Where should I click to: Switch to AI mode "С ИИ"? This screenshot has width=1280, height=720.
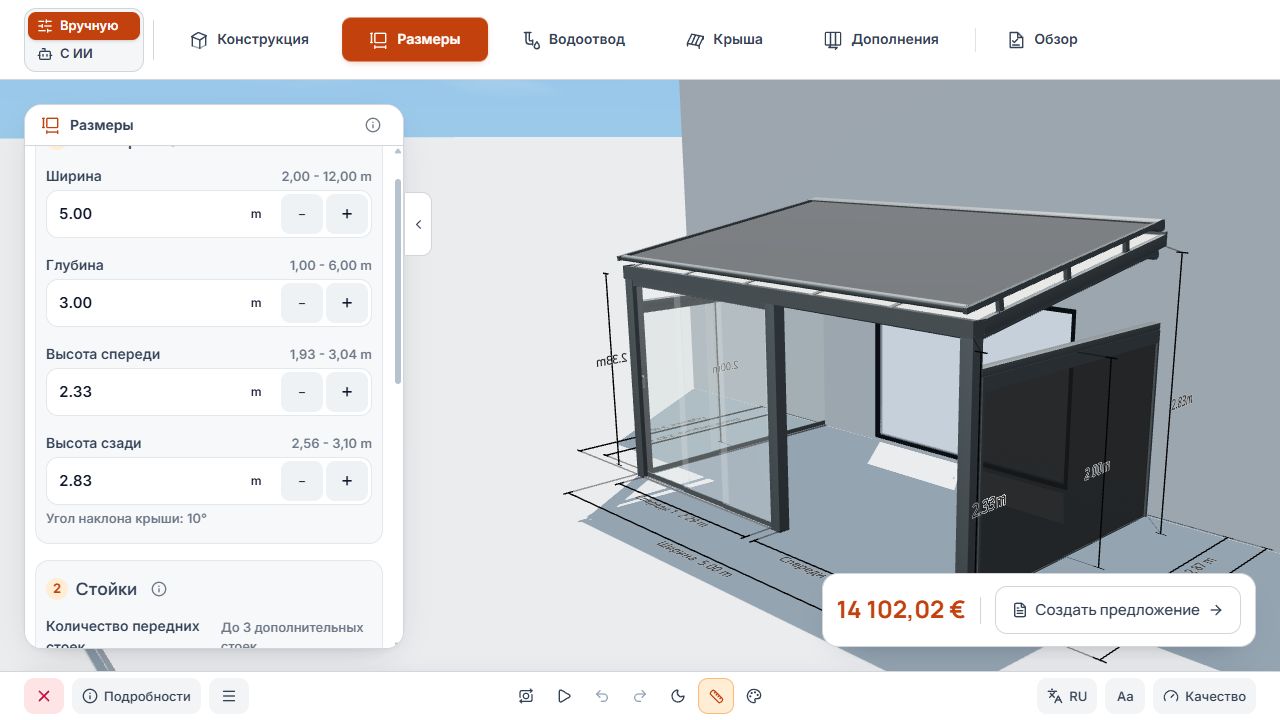pos(84,54)
